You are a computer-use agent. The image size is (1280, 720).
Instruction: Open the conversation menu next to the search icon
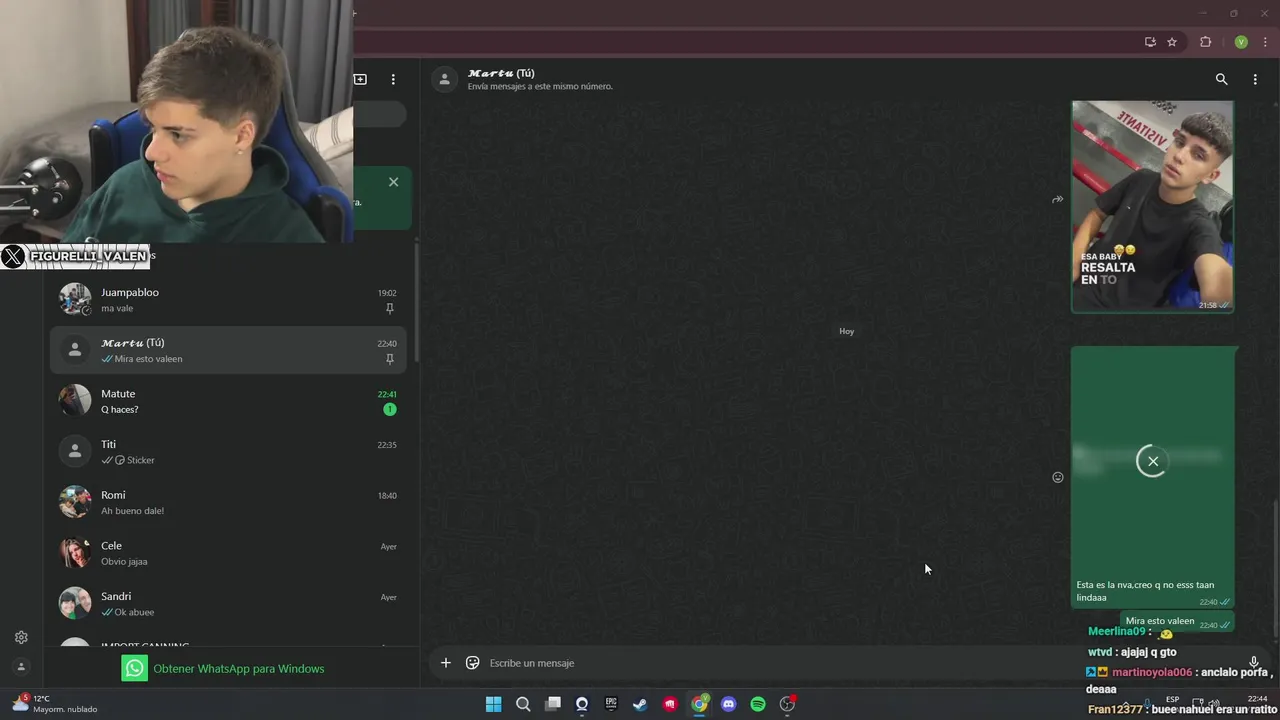(1255, 79)
